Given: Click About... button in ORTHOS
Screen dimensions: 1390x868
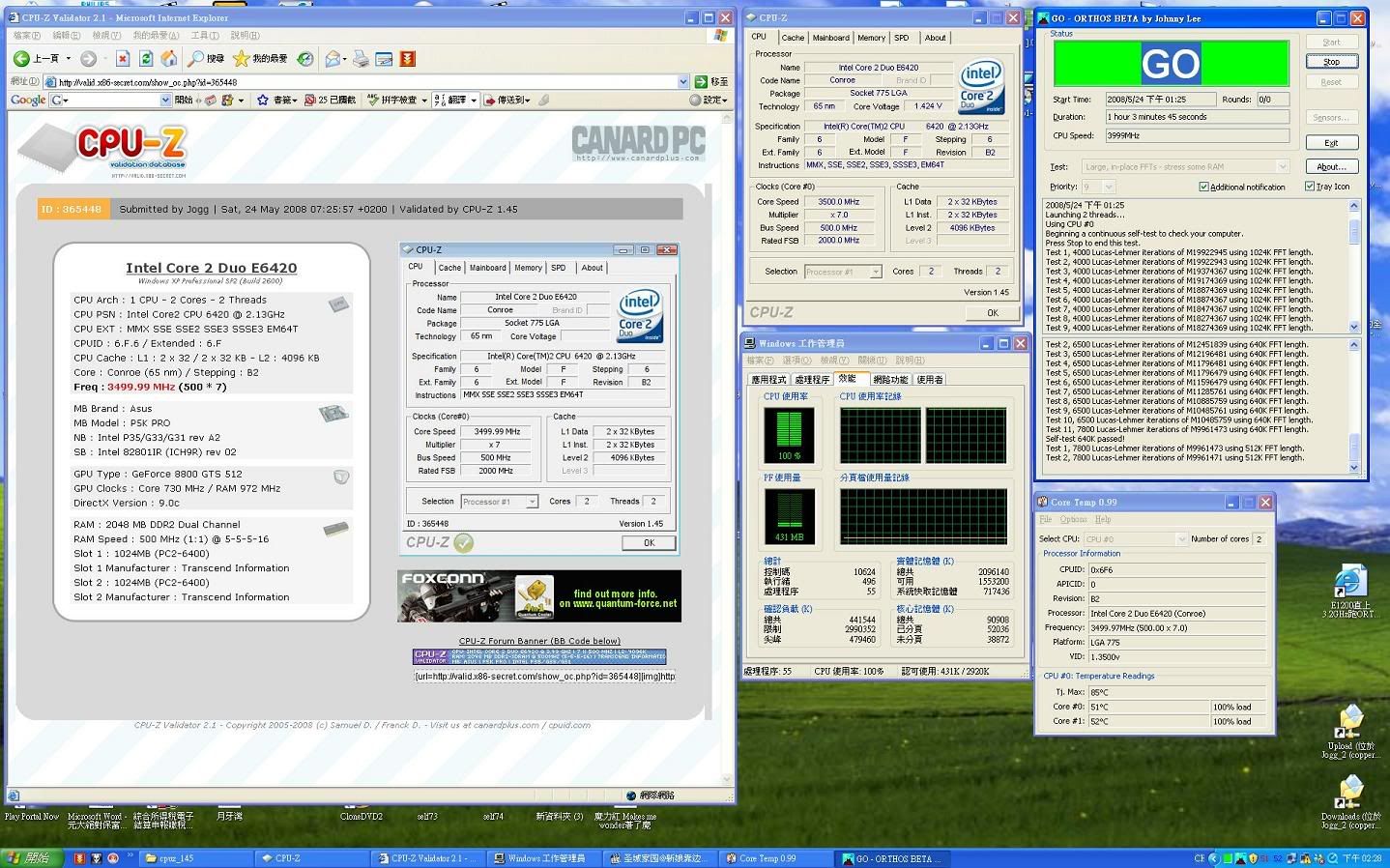Looking at the screenshot, I should coord(1331,166).
